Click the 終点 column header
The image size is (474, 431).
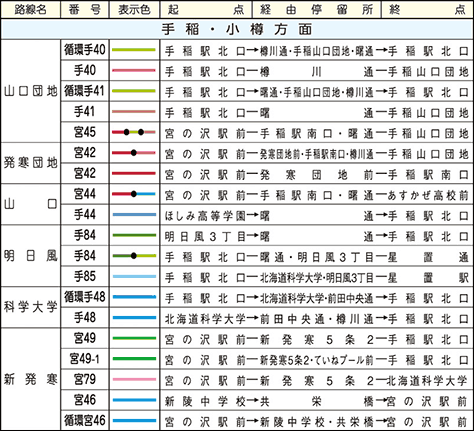pos(427,9)
